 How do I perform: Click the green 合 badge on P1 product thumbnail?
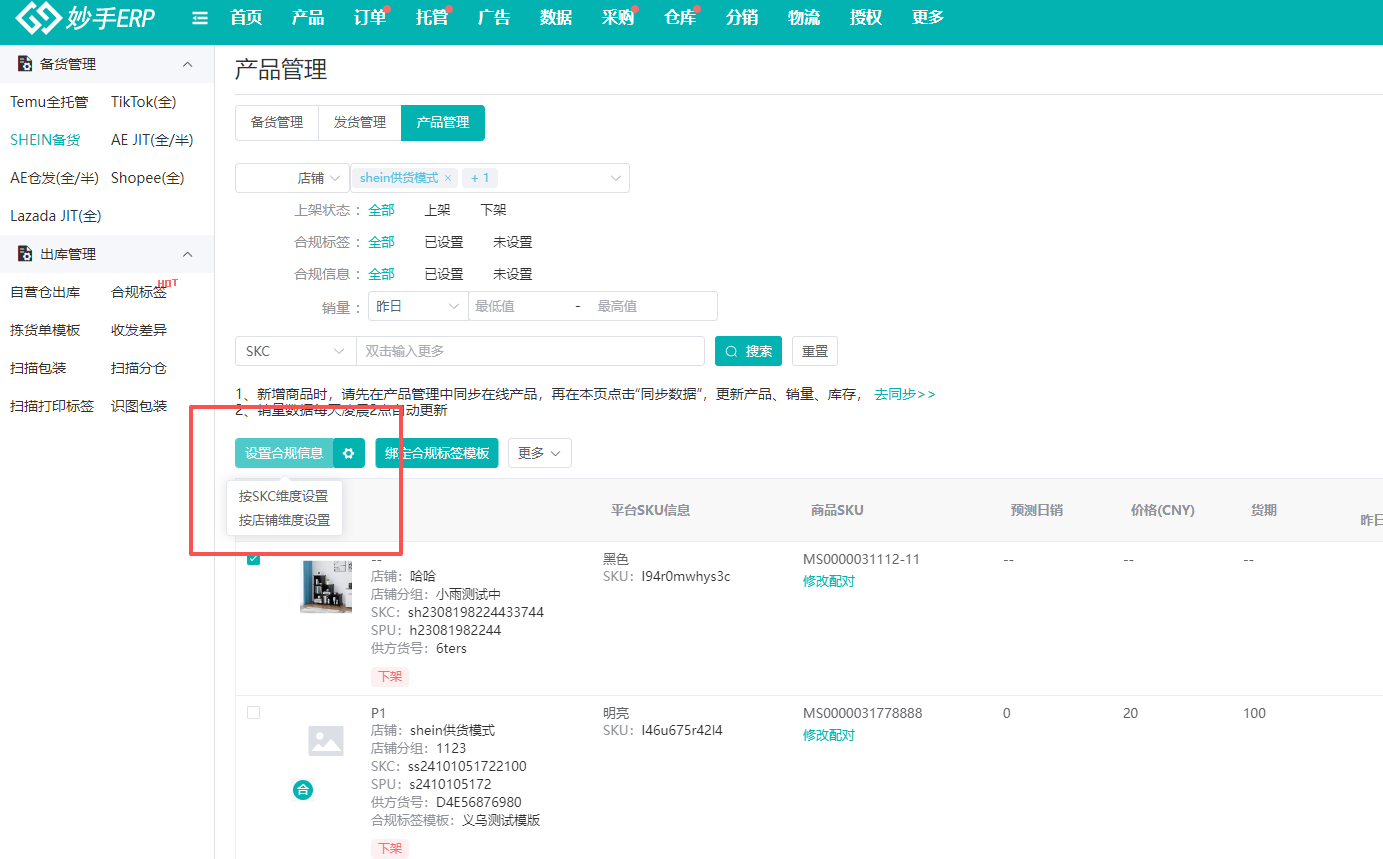303,789
